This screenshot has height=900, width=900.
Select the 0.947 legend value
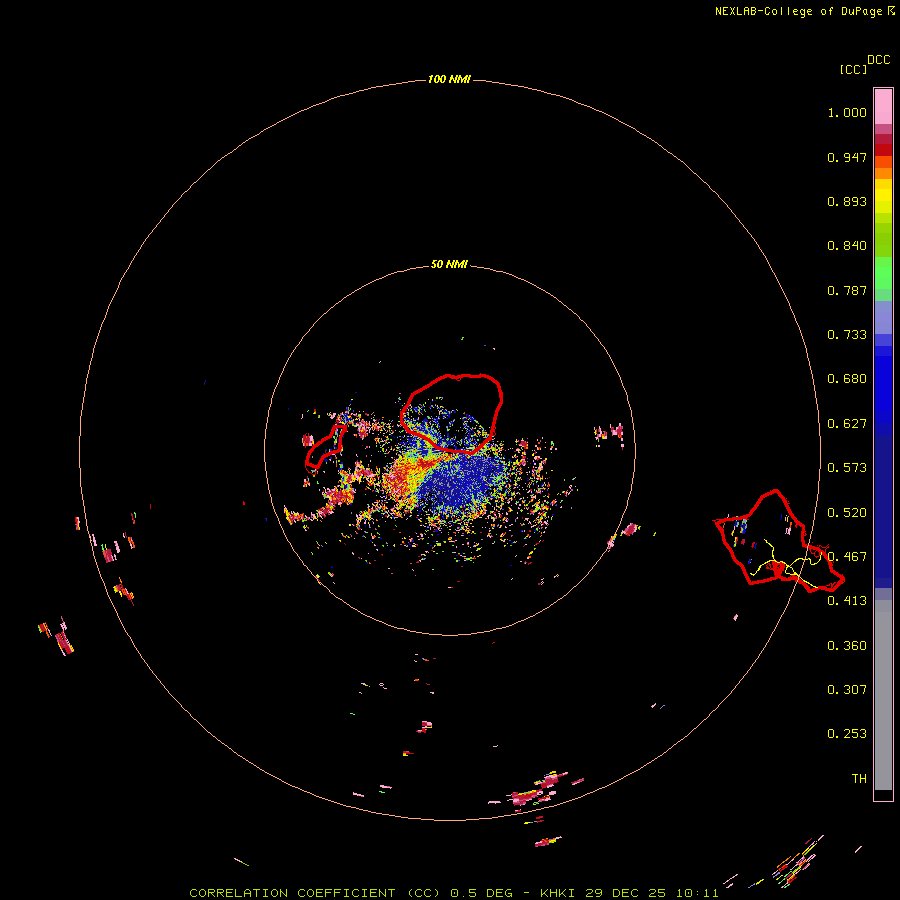[847, 157]
